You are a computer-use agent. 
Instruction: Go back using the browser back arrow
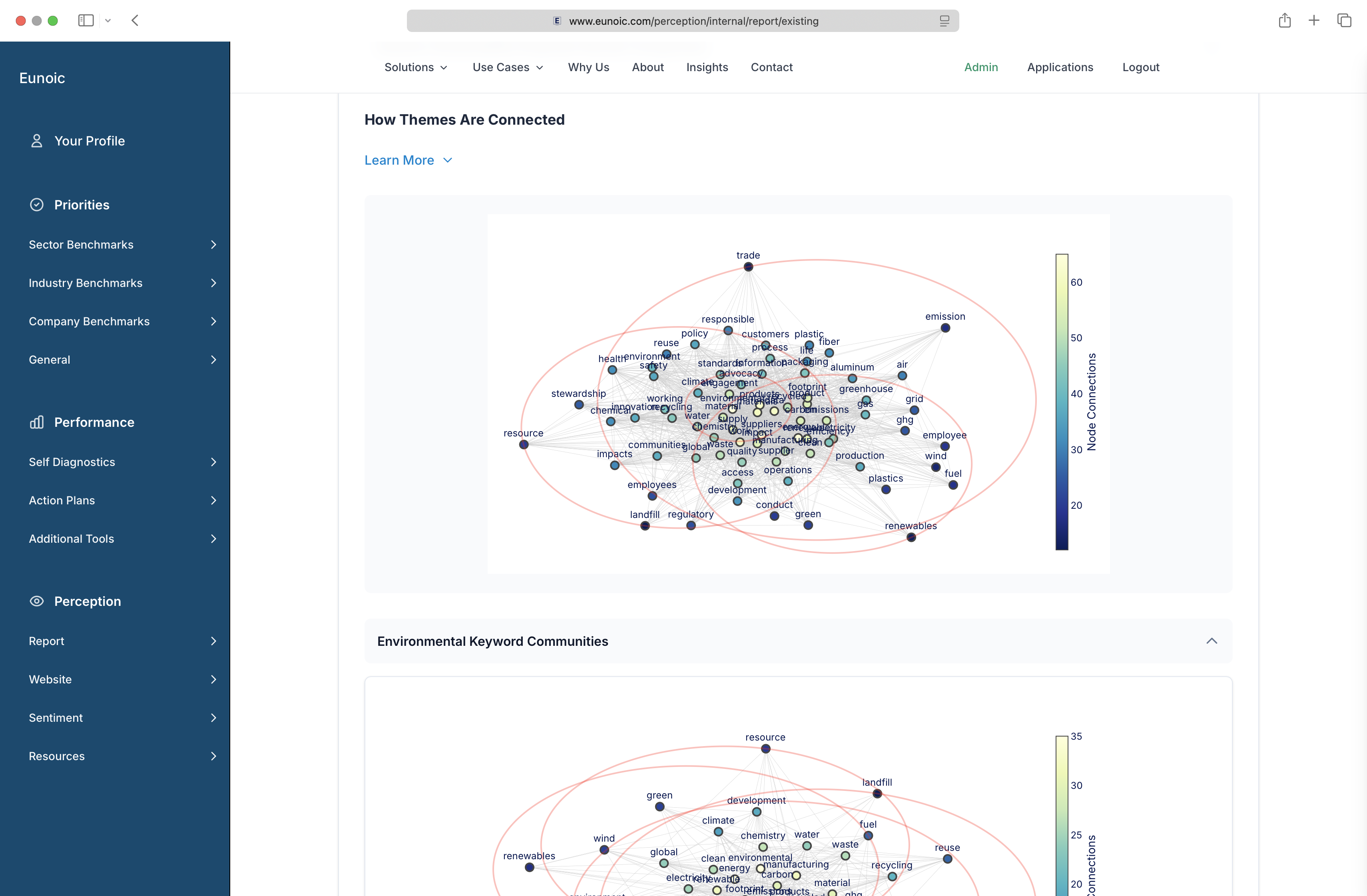point(135,21)
